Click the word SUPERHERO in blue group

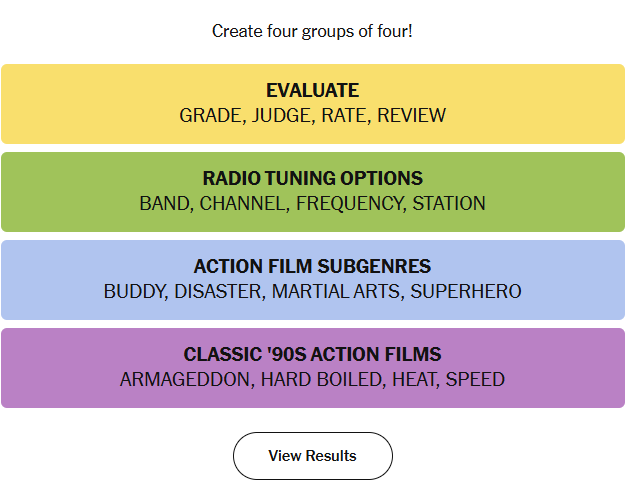[466, 292]
